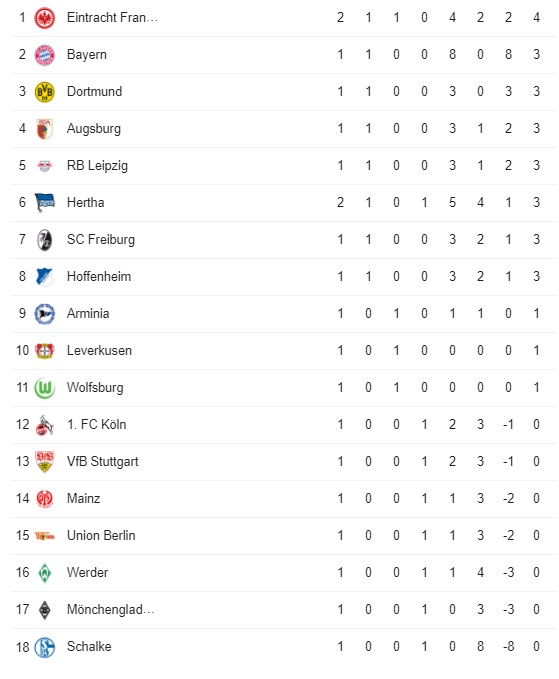
Task: Select the 1. FC Köln team name
Action: coord(97,424)
